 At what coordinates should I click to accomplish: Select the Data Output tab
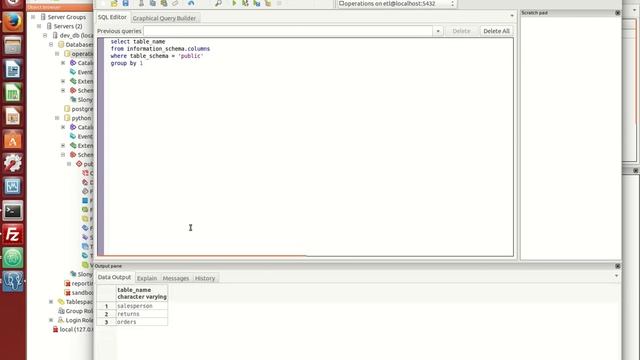coord(114,277)
